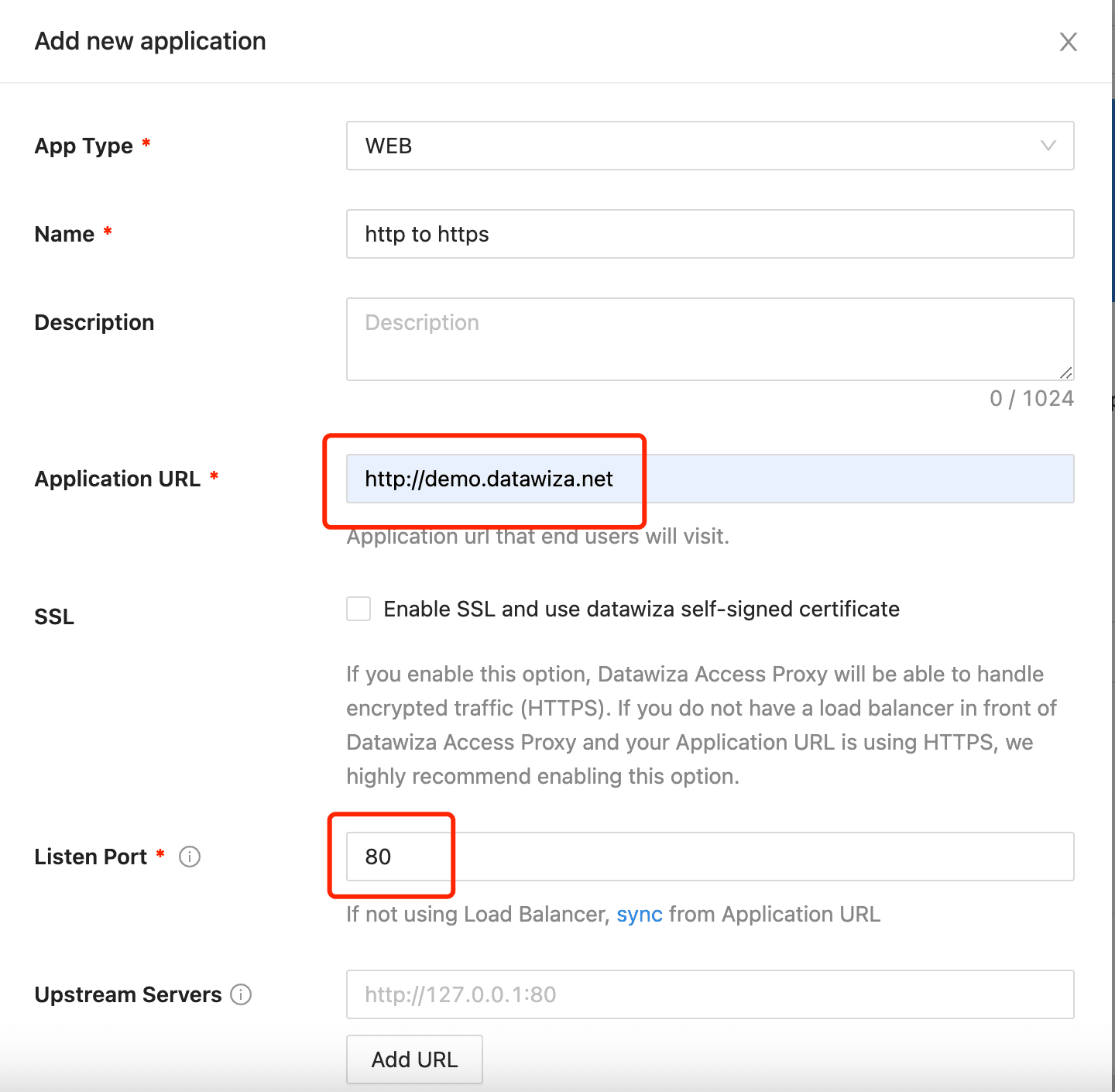Close the Add new application dialog
Image resolution: width=1115 pixels, height=1092 pixels.
click(x=1069, y=42)
